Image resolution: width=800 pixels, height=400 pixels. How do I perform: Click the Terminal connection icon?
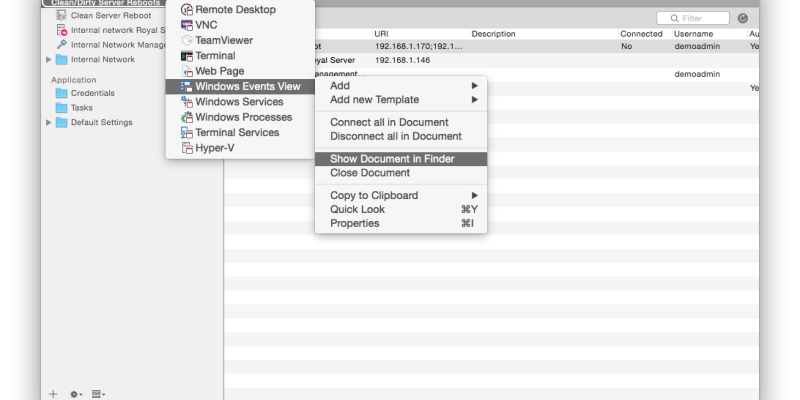pyautogui.click(x=187, y=56)
